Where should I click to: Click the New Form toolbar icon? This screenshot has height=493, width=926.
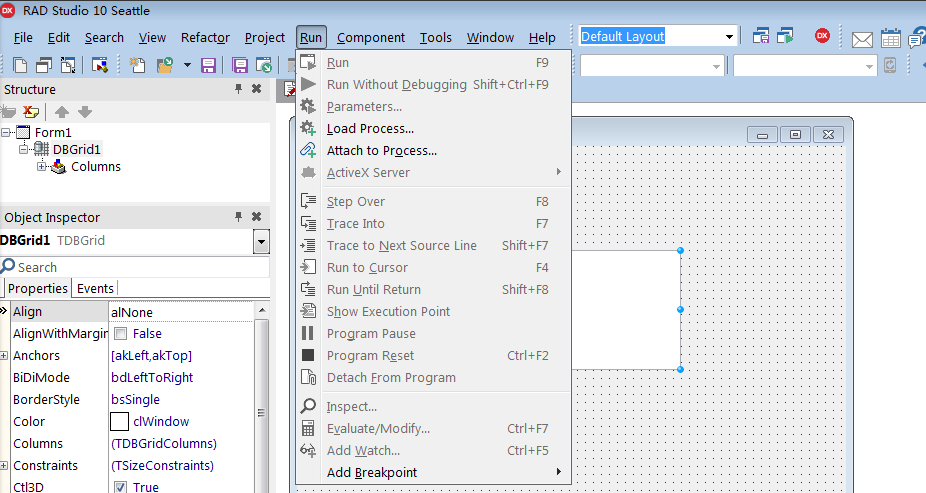click(x=100, y=64)
